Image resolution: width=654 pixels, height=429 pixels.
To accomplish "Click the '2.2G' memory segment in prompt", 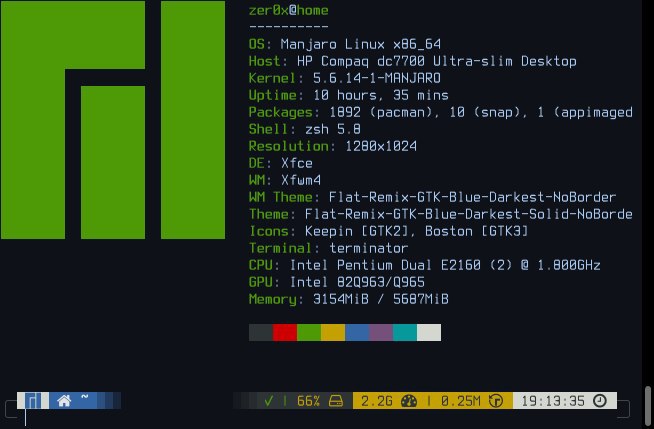I will pyautogui.click(x=377, y=401).
